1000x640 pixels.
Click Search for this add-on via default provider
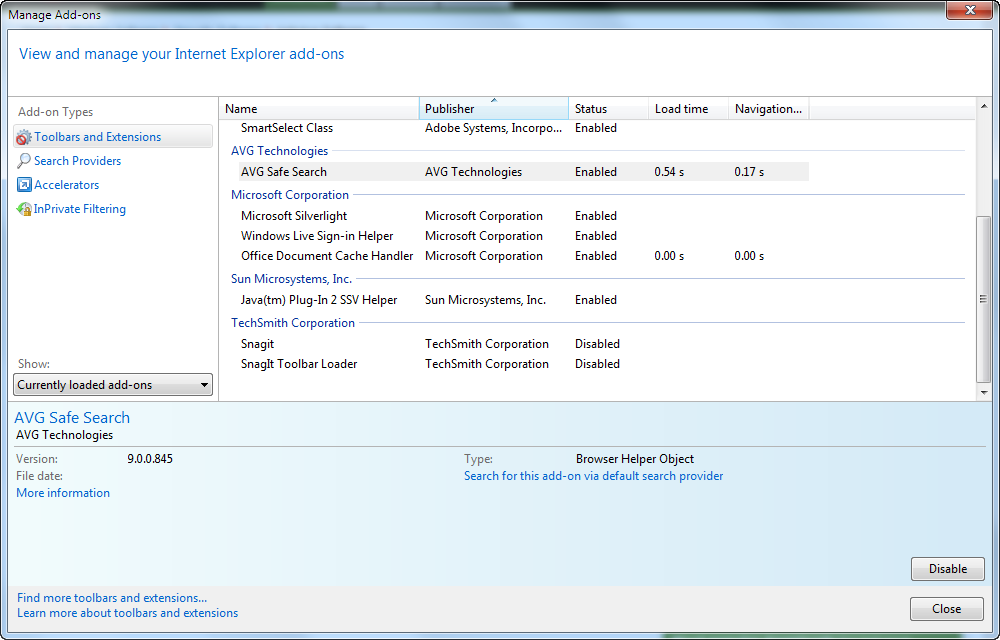(x=593, y=476)
